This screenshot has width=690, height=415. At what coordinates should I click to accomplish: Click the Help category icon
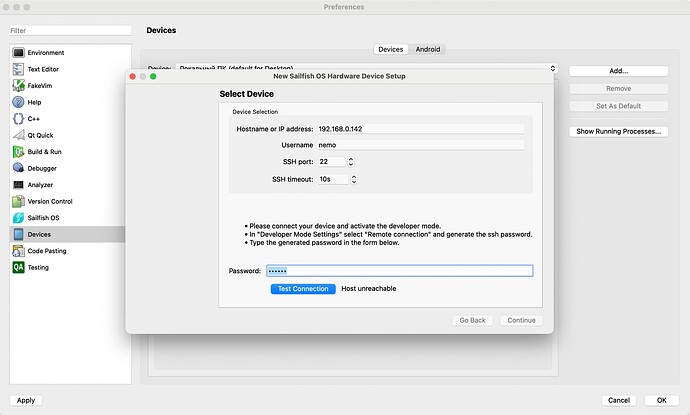point(18,102)
